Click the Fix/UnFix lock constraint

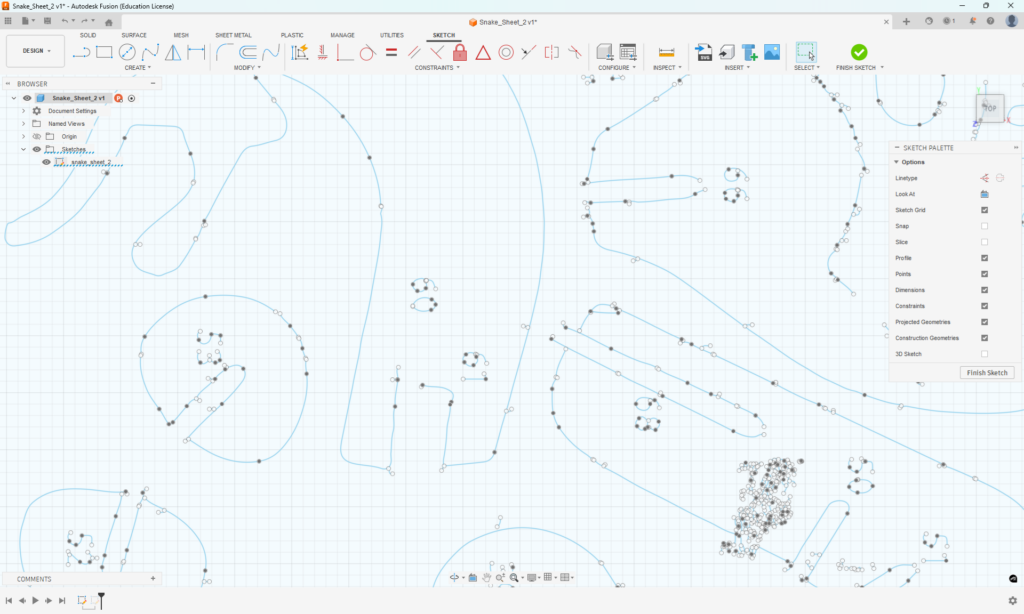pyautogui.click(x=460, y=54)
